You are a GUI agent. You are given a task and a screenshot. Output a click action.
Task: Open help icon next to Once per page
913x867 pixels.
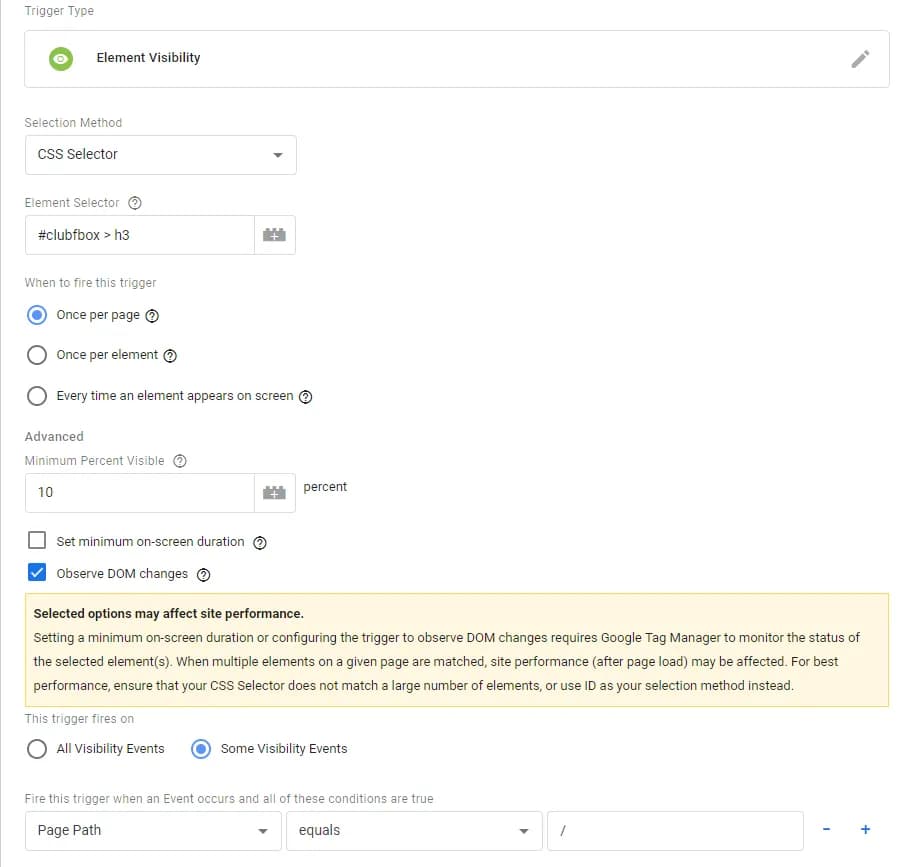[x=152, y=316]
